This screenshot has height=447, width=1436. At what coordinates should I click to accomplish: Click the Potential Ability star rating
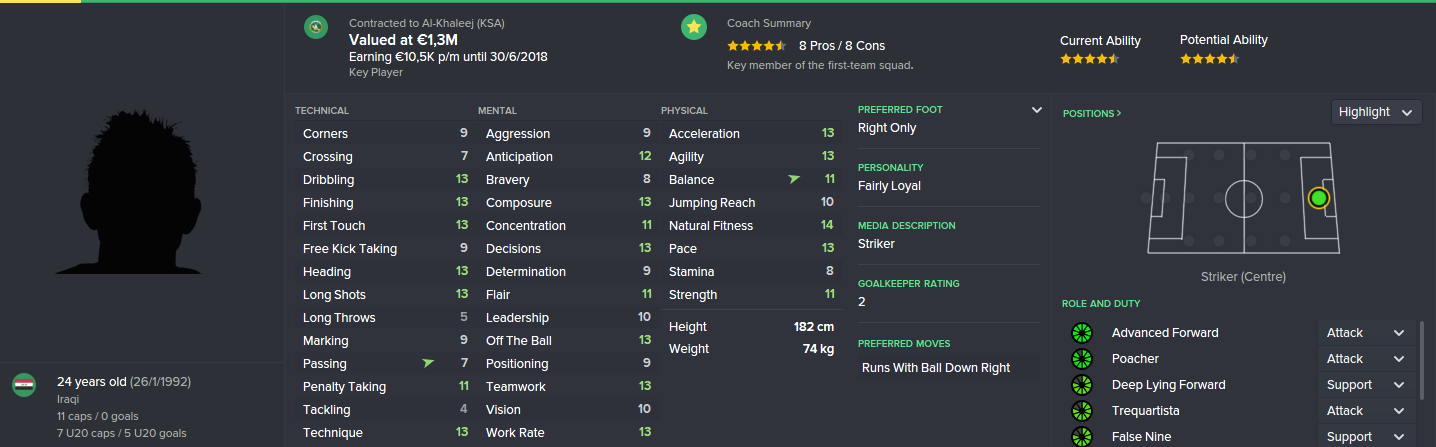pos(1210,59)
